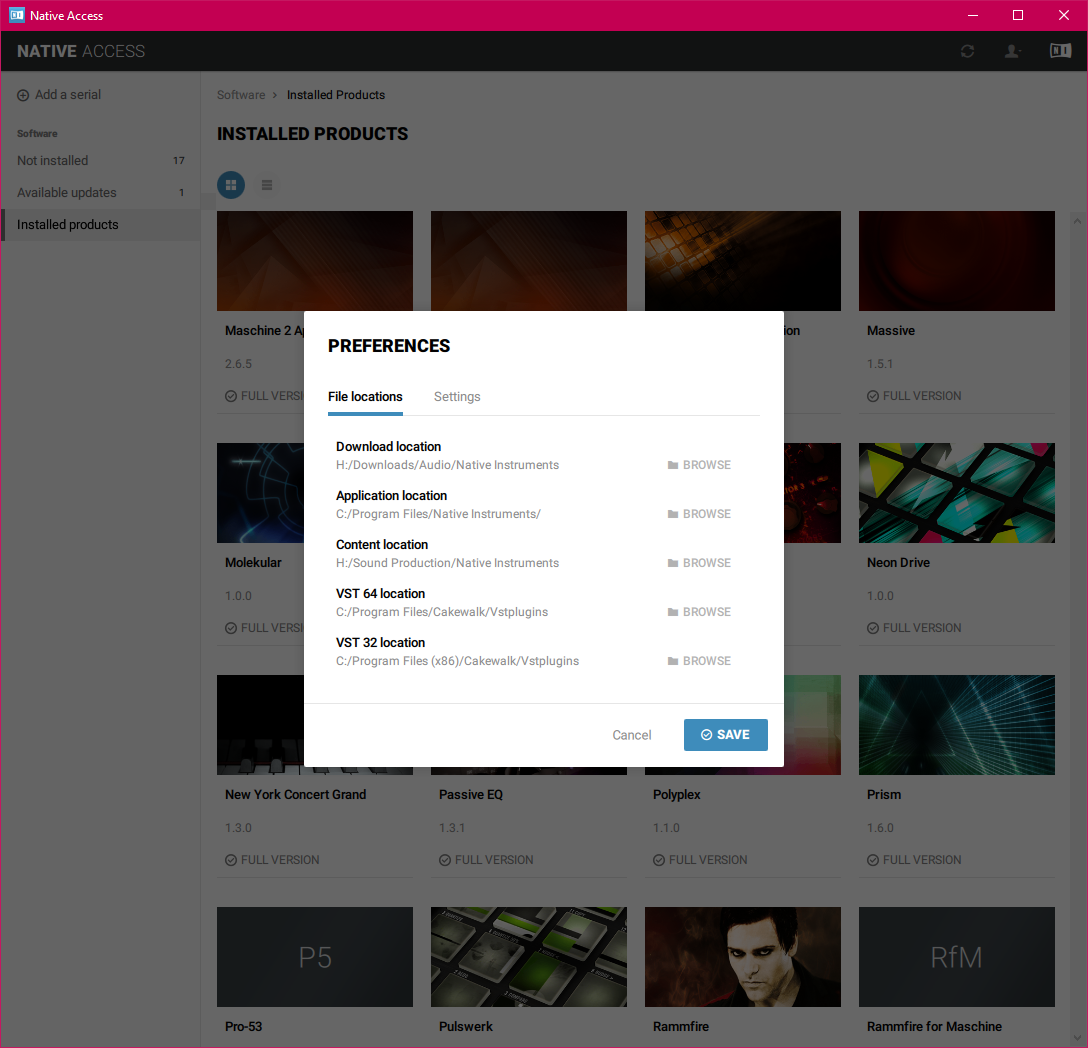Click Massive FULL VERSION status
The height and width of the screenshot is (1048, 1088).
tap(914, 396)
